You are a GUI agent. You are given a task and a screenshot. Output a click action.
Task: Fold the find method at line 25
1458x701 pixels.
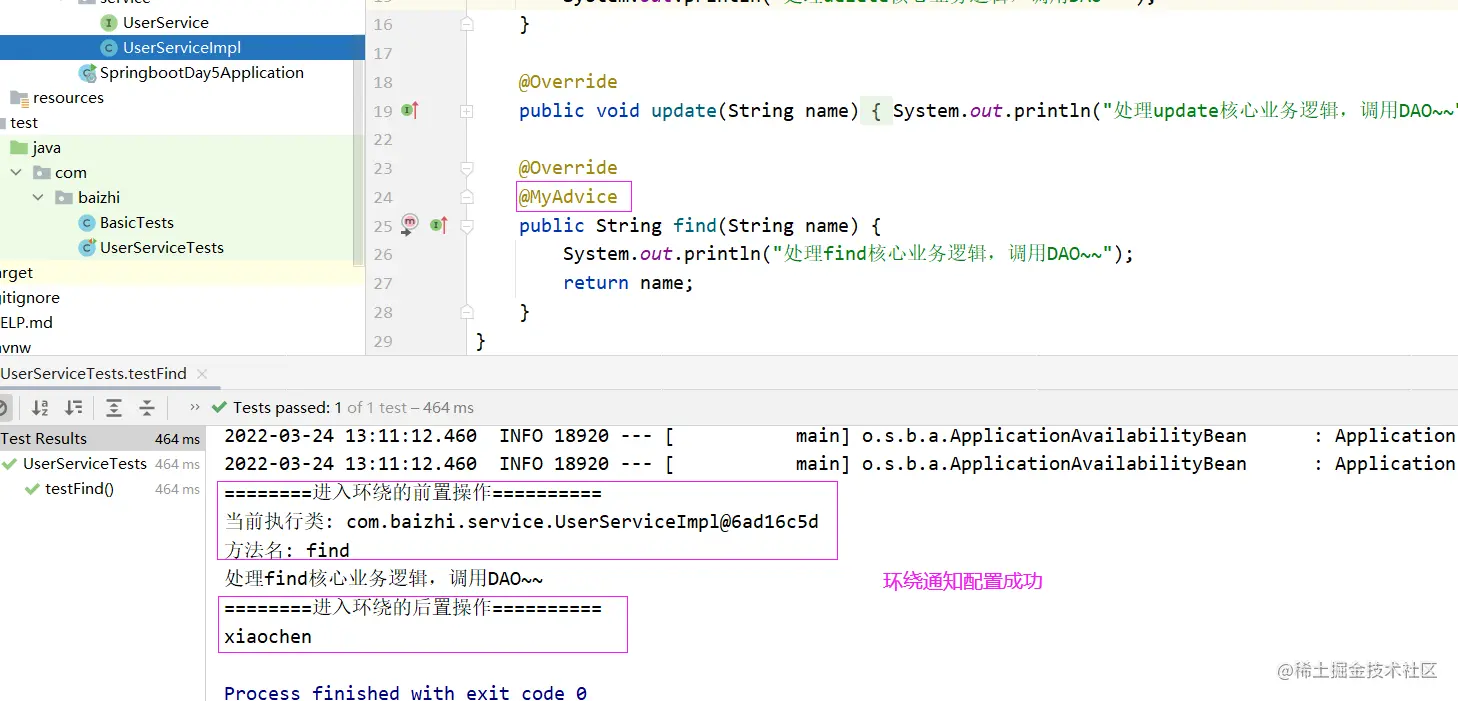pyautogui.click(x=466, y=226)
